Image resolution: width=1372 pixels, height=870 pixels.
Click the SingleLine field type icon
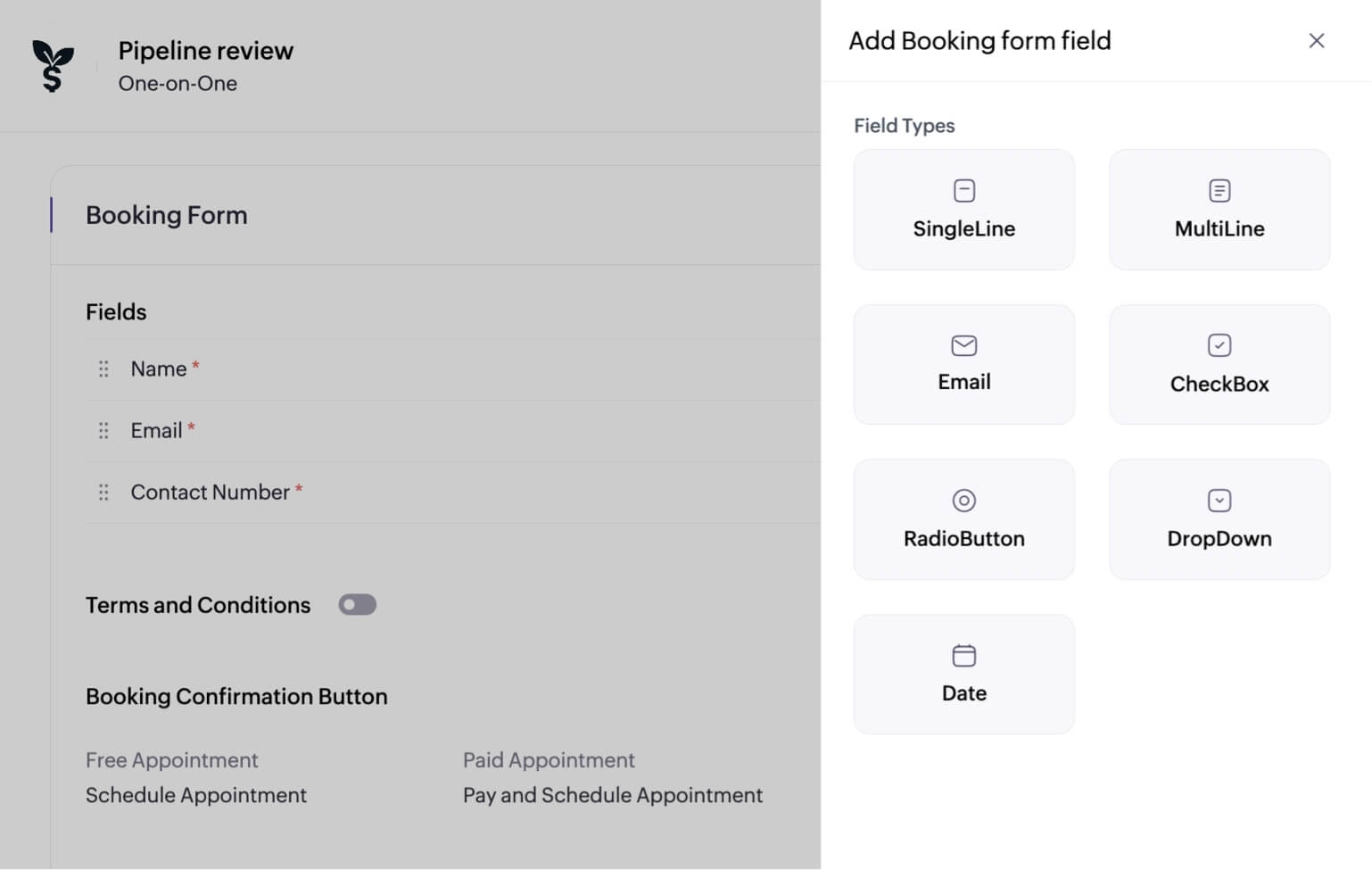pos(963,190)
